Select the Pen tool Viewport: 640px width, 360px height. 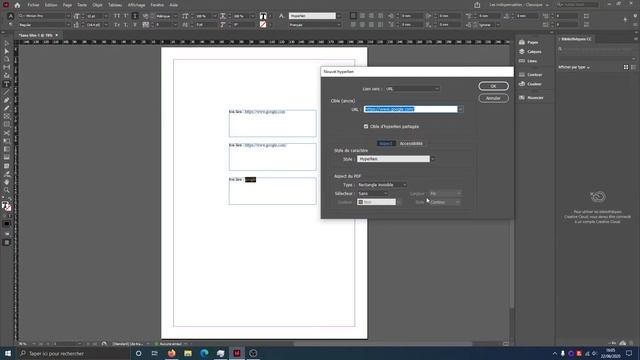7,100
